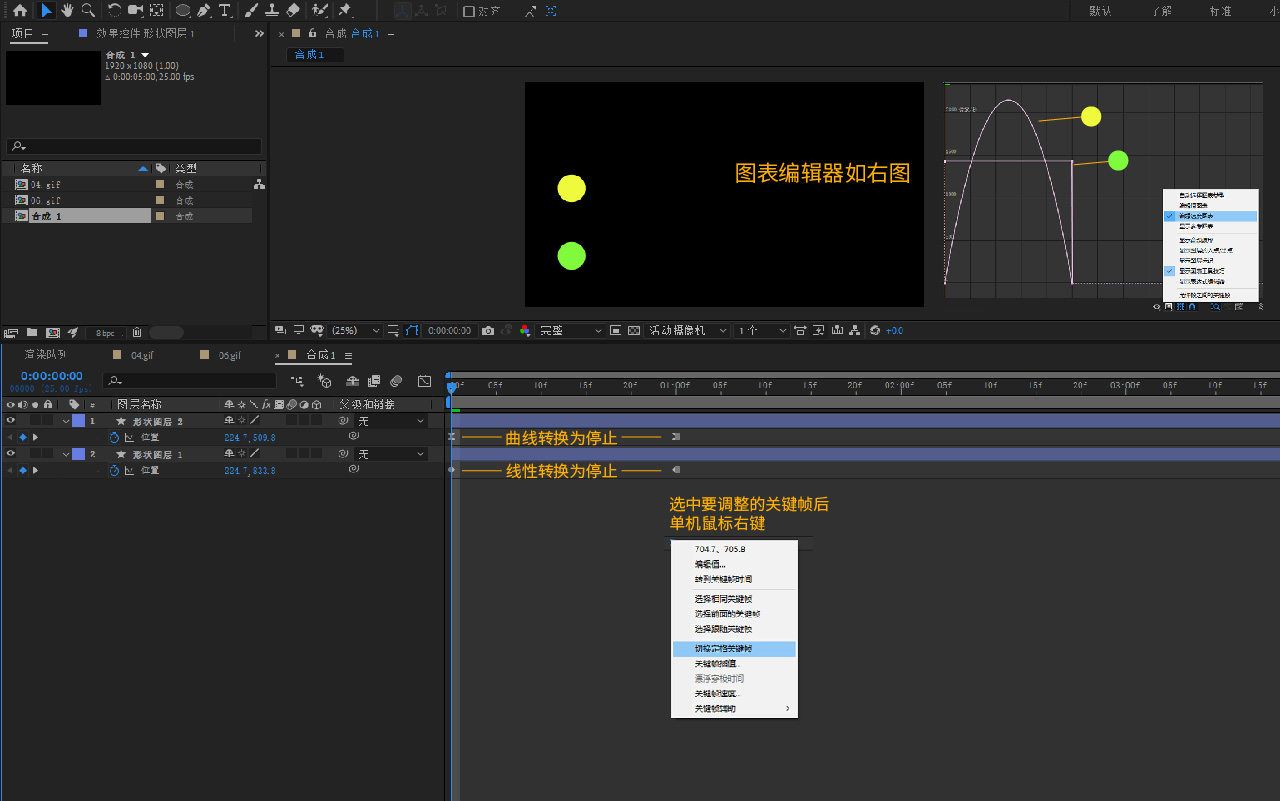Select the Puppet Pin tool
This screenshot has height=801, width=1280.
tap(345, 10)
